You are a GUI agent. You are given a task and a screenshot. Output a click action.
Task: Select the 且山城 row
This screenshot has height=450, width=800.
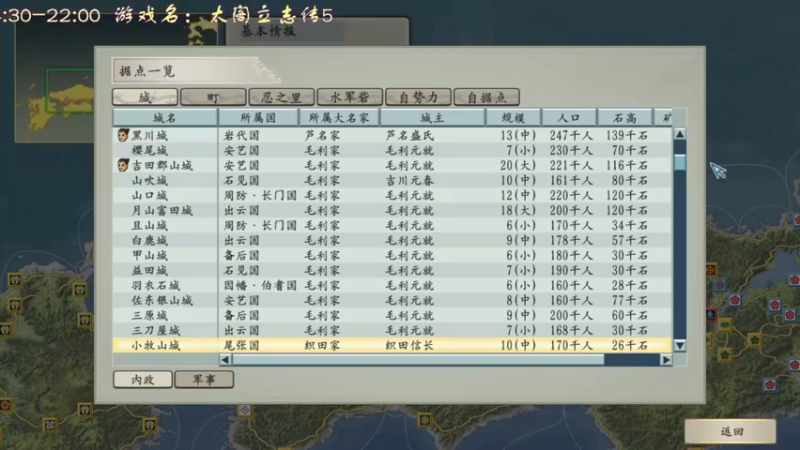[392, 225]
